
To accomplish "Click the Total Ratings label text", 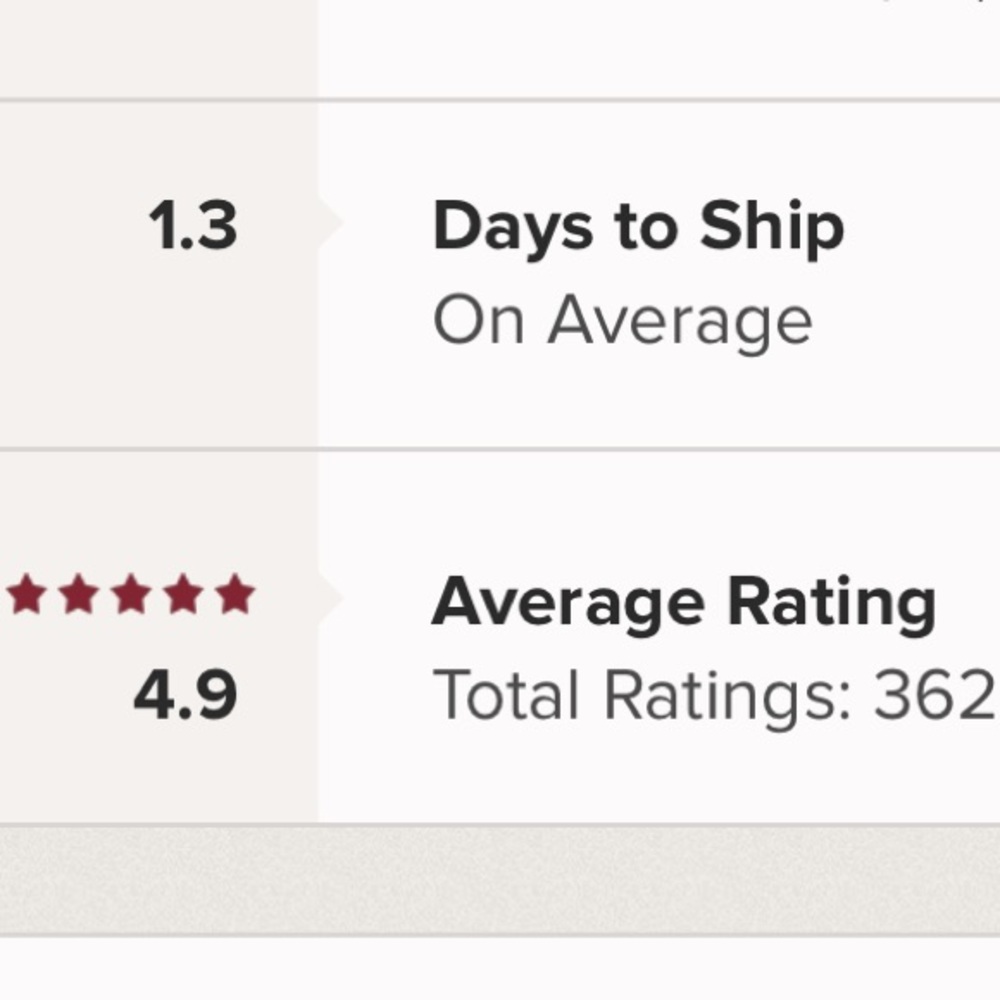I will click(641, 695).
